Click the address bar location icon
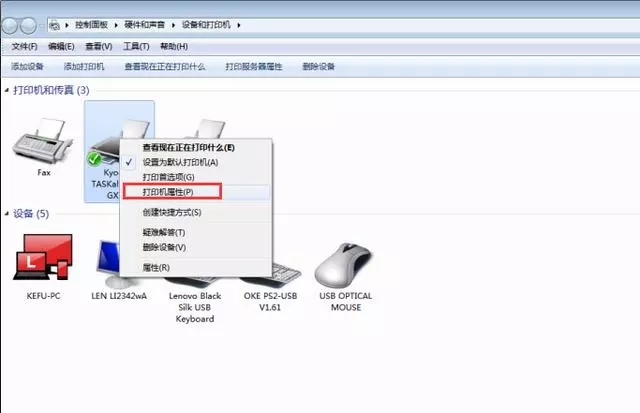This screenshot has width=640, height=413. [55, 25]
